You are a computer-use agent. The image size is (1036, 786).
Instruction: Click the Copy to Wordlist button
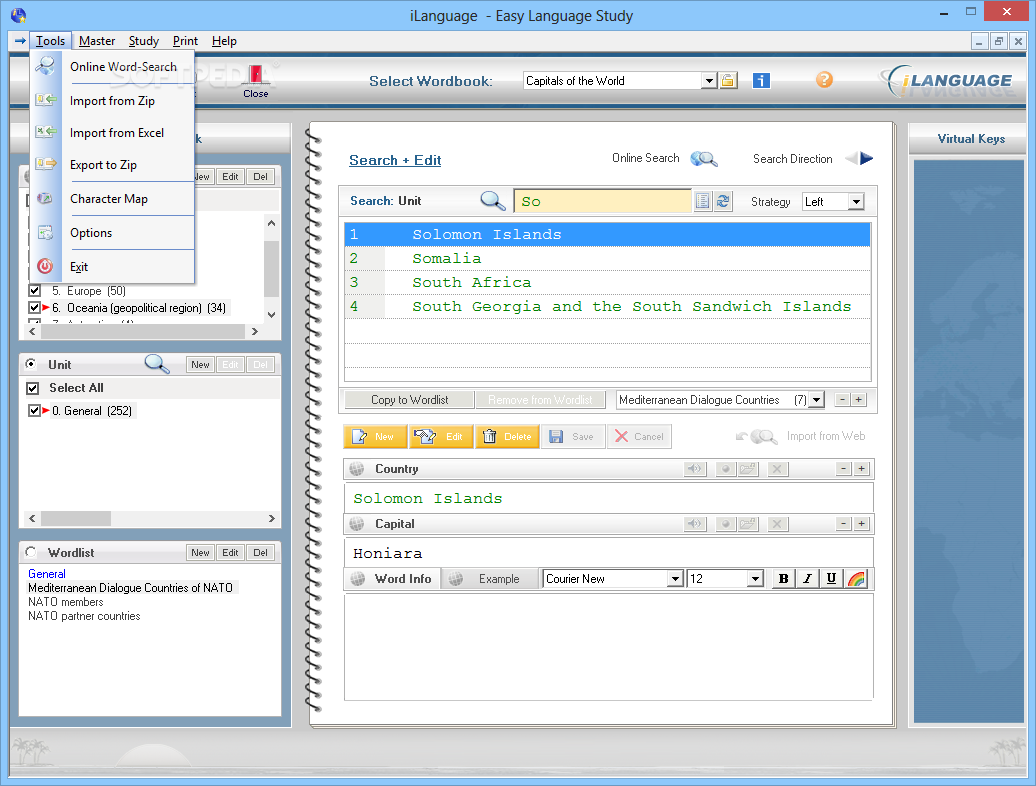[409, 400]
